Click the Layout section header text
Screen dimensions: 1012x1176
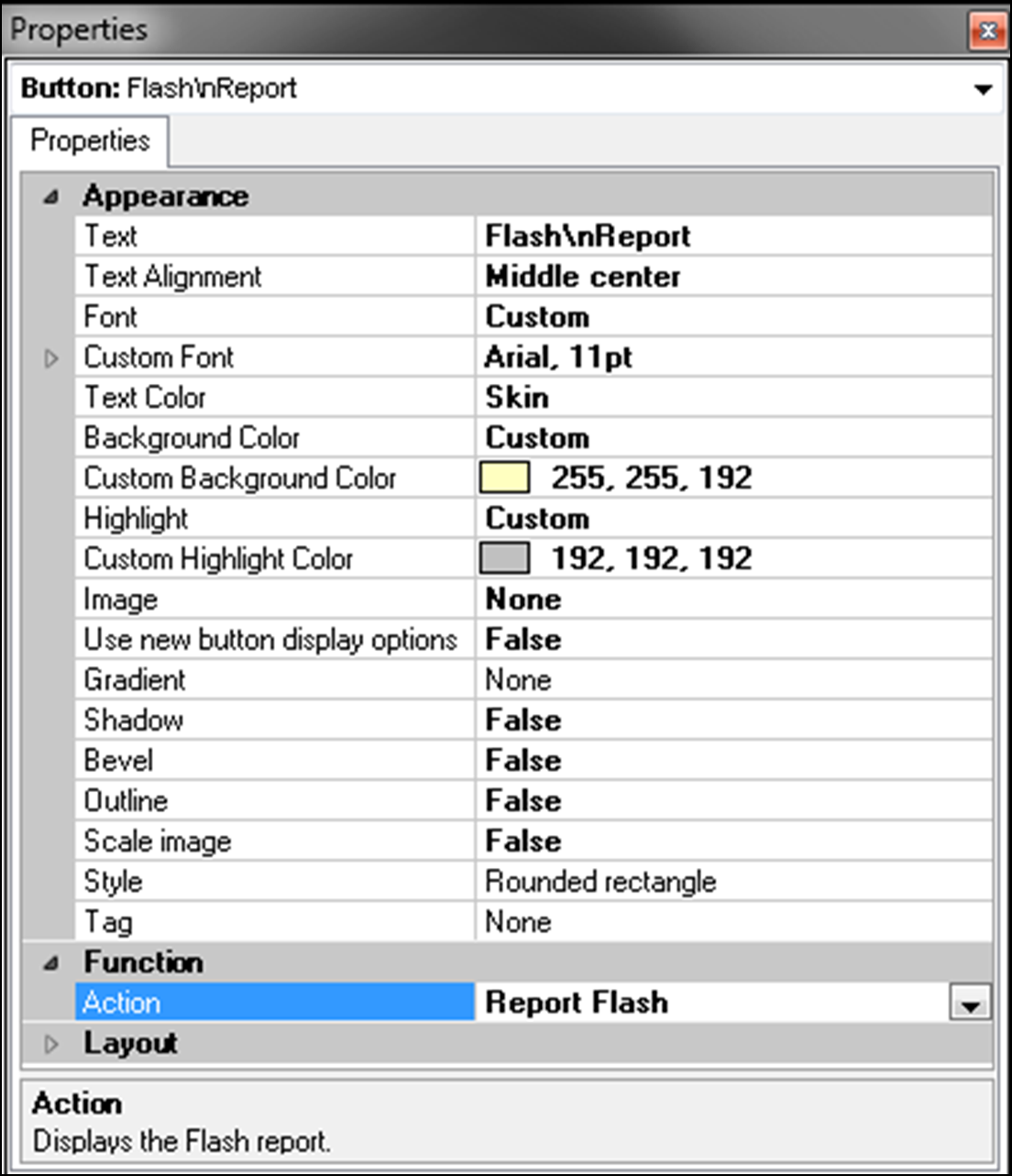click(130, 1043)
